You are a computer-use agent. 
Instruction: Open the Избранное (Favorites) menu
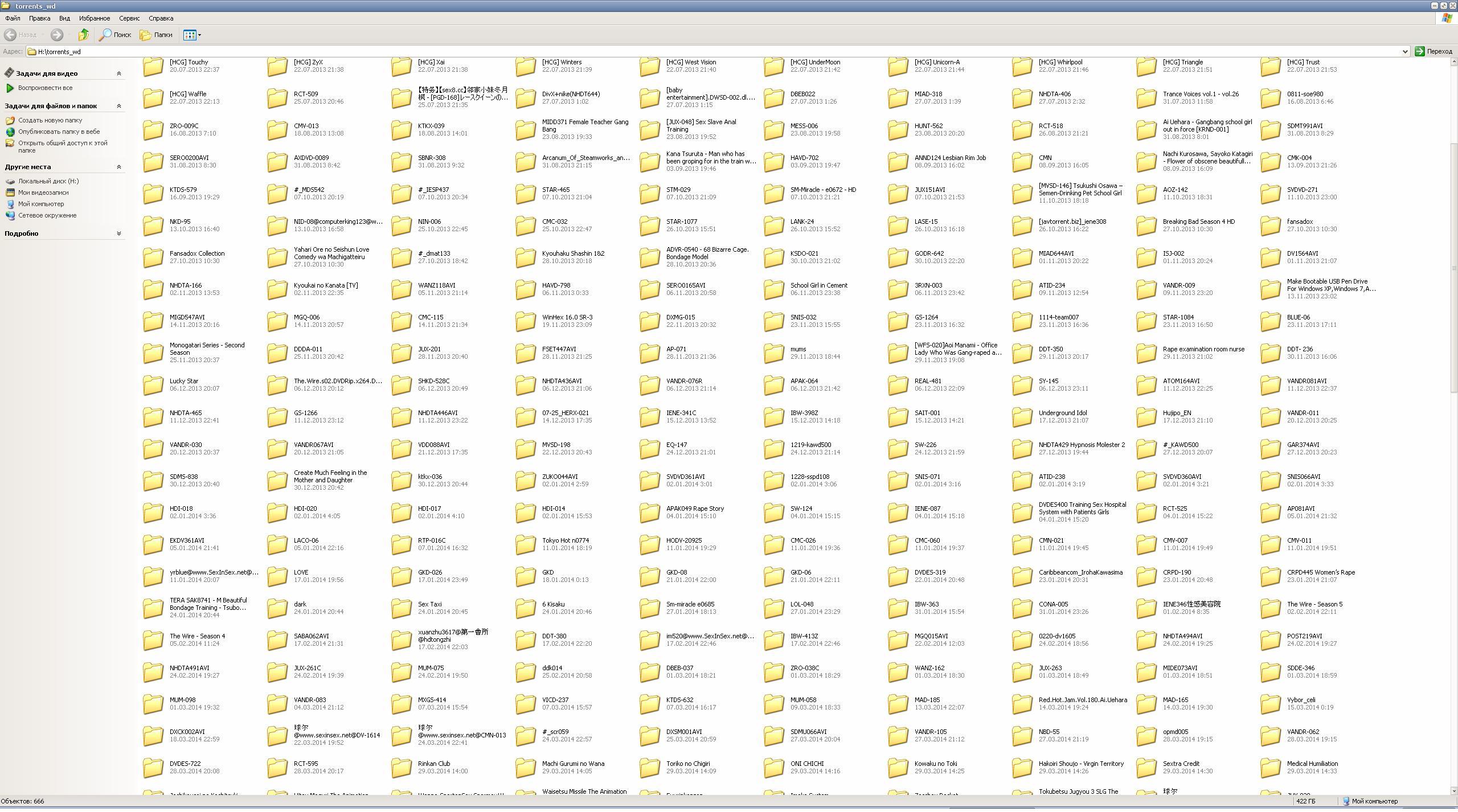(x=95, y=18)
